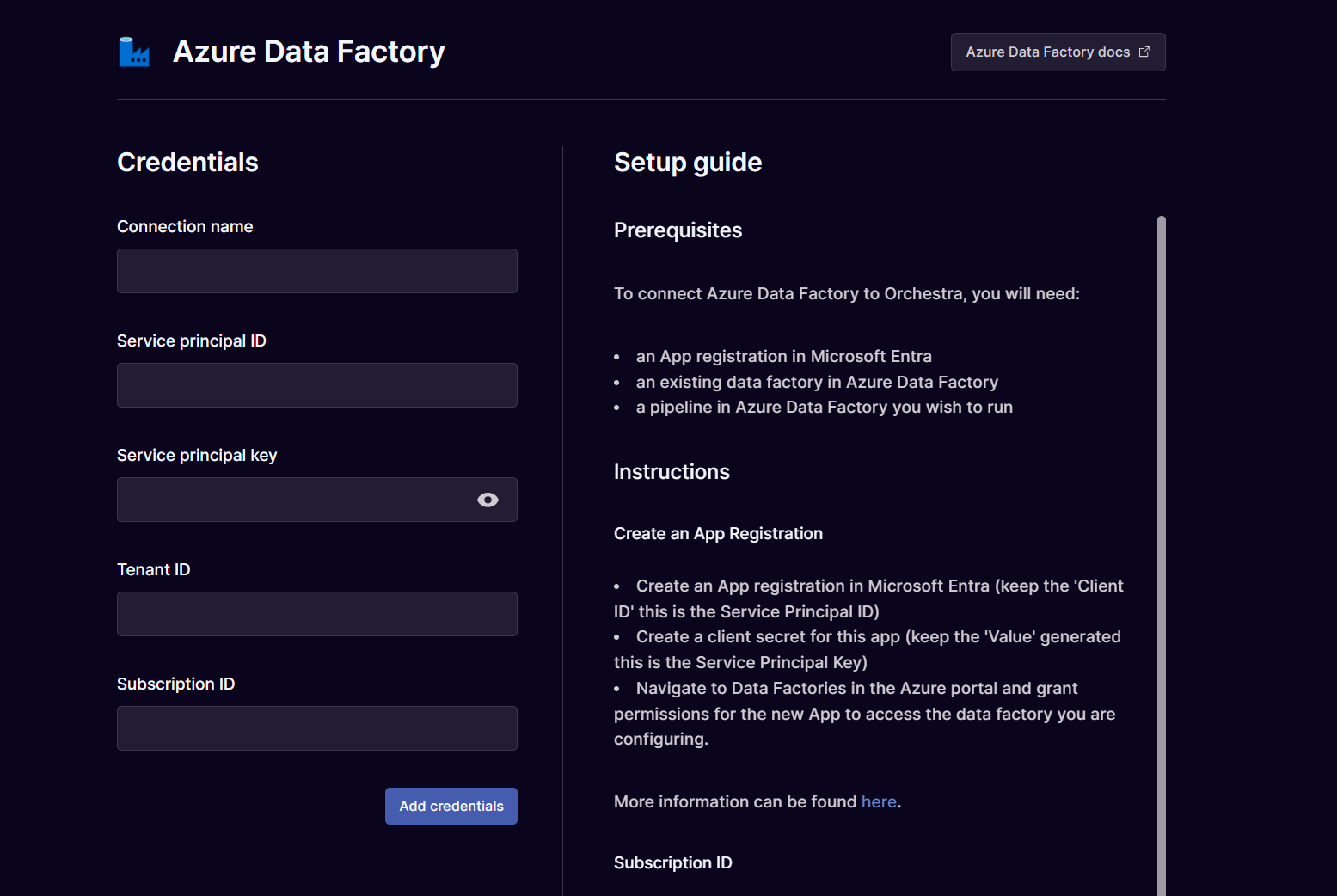Click 'an existing data factory in Azure Data Factory' bullet
Viewport: 1337px width, 896px height.
coord(817,382)
